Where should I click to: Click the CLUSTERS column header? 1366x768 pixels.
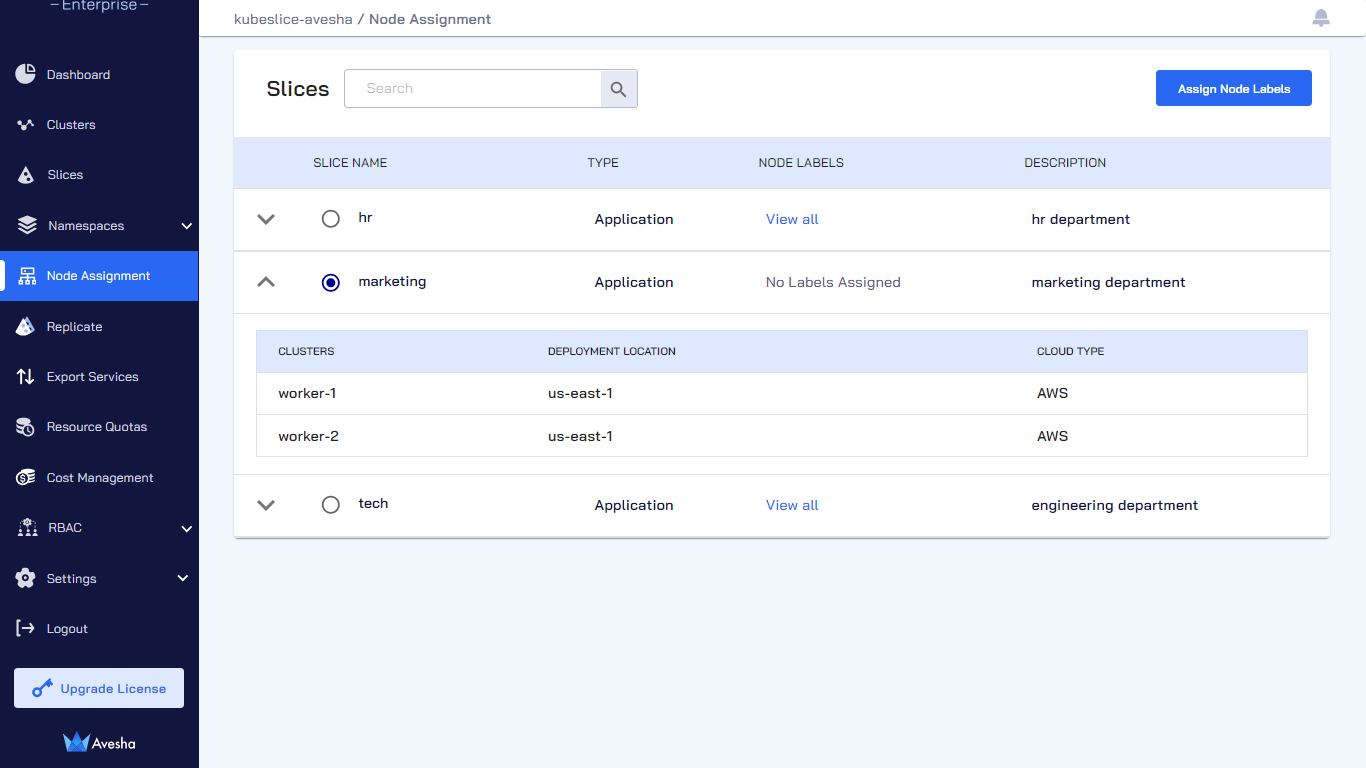click(306, 352)
